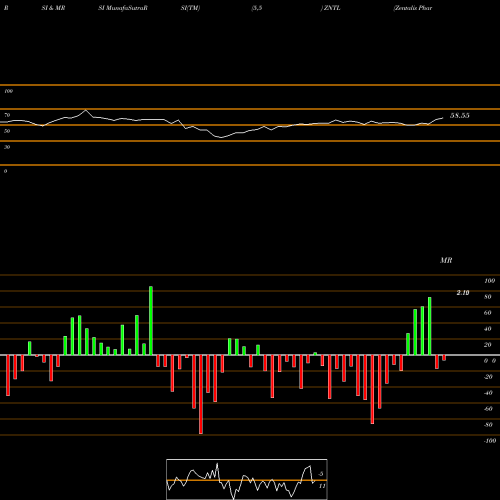Click the SI & MR header label

53,8
